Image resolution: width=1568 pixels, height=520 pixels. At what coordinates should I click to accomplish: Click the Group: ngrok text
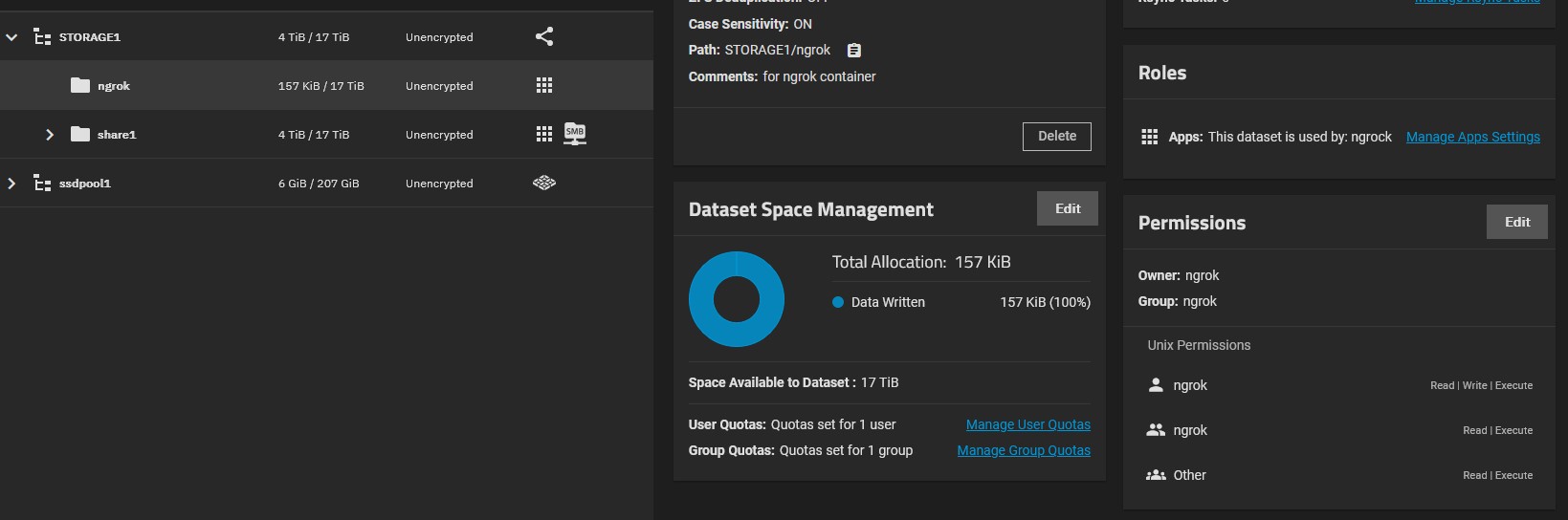[x=1178, y=301]
